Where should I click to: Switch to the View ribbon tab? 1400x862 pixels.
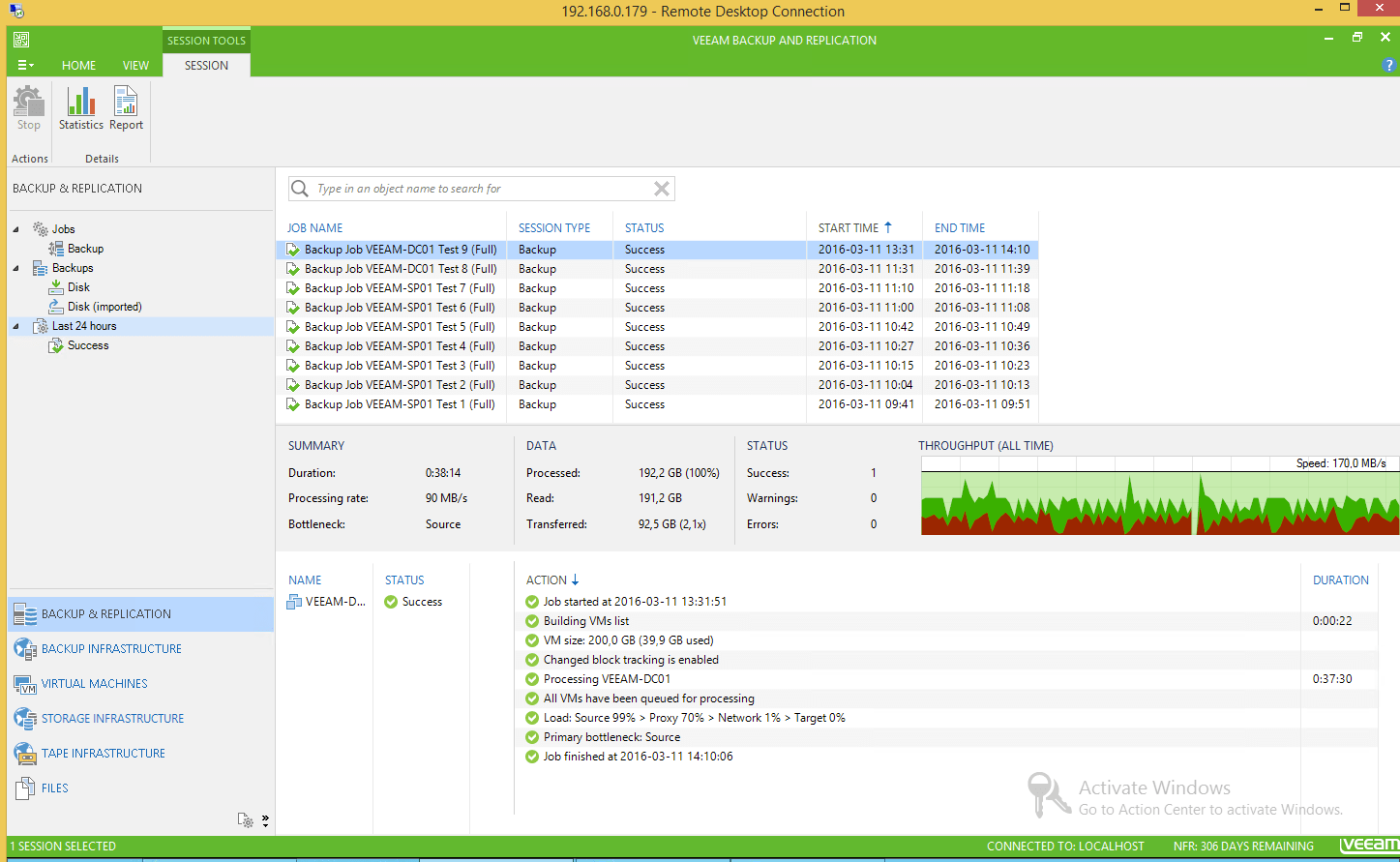(x=135, y=65)
